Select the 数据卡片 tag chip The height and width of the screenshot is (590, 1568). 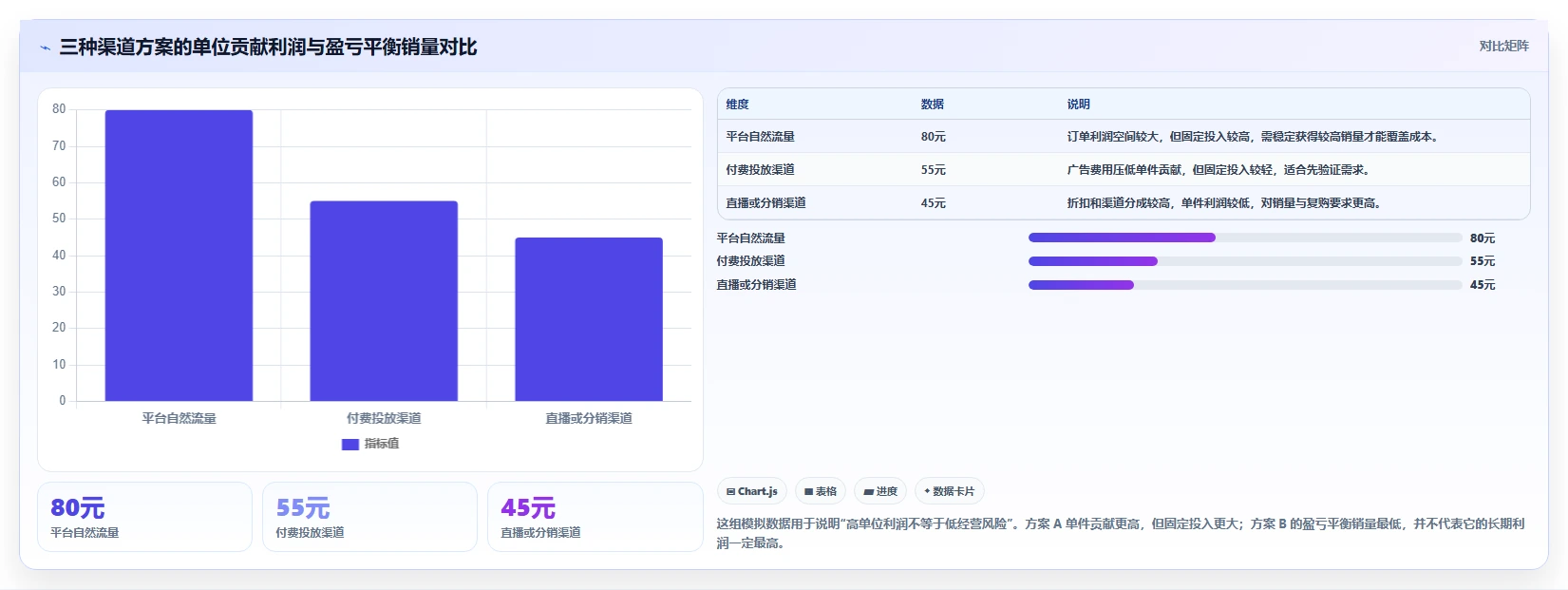pyautogui.click(x=949, y=491)
